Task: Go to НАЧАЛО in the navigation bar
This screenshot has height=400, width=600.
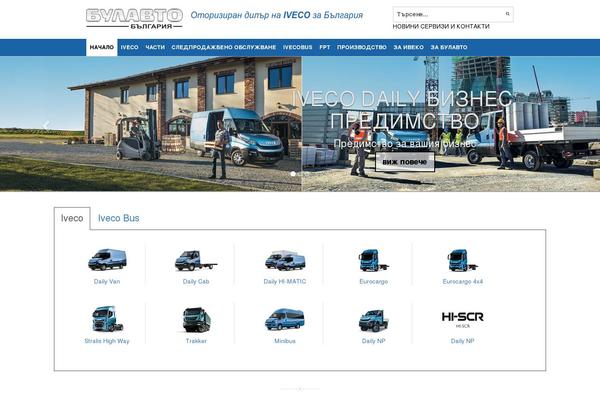Action: [x=102, y=47]
